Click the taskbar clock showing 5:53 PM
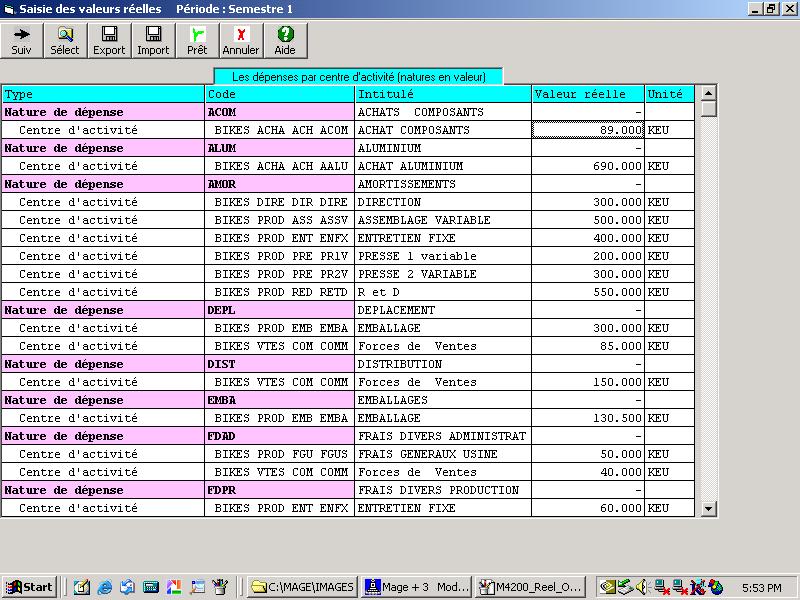Viewport: 800px width, 600px height. pyautogui.click(x=762, y=588)
